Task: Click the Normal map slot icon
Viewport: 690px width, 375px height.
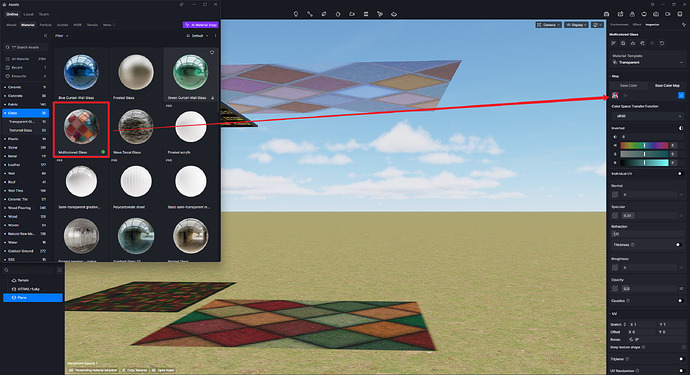Action: pyautogui.click(x=615, y=195)
